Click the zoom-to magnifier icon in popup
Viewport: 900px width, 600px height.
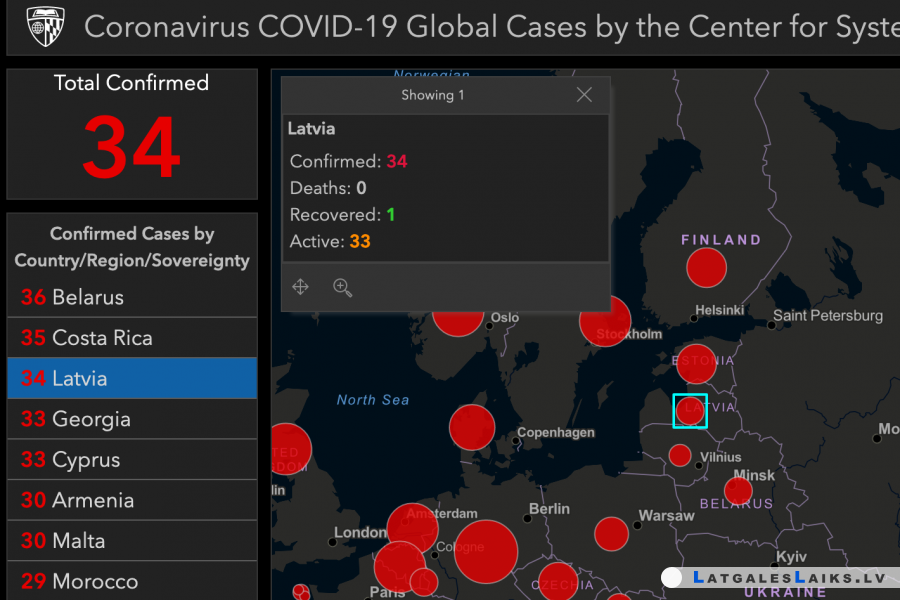coord(343,287)
